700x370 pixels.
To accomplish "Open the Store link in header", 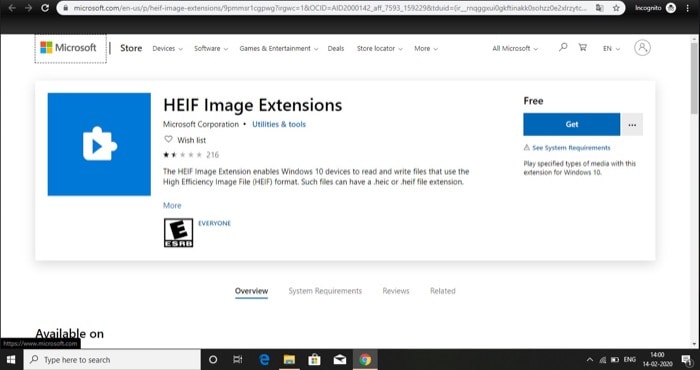I will 131,48.
